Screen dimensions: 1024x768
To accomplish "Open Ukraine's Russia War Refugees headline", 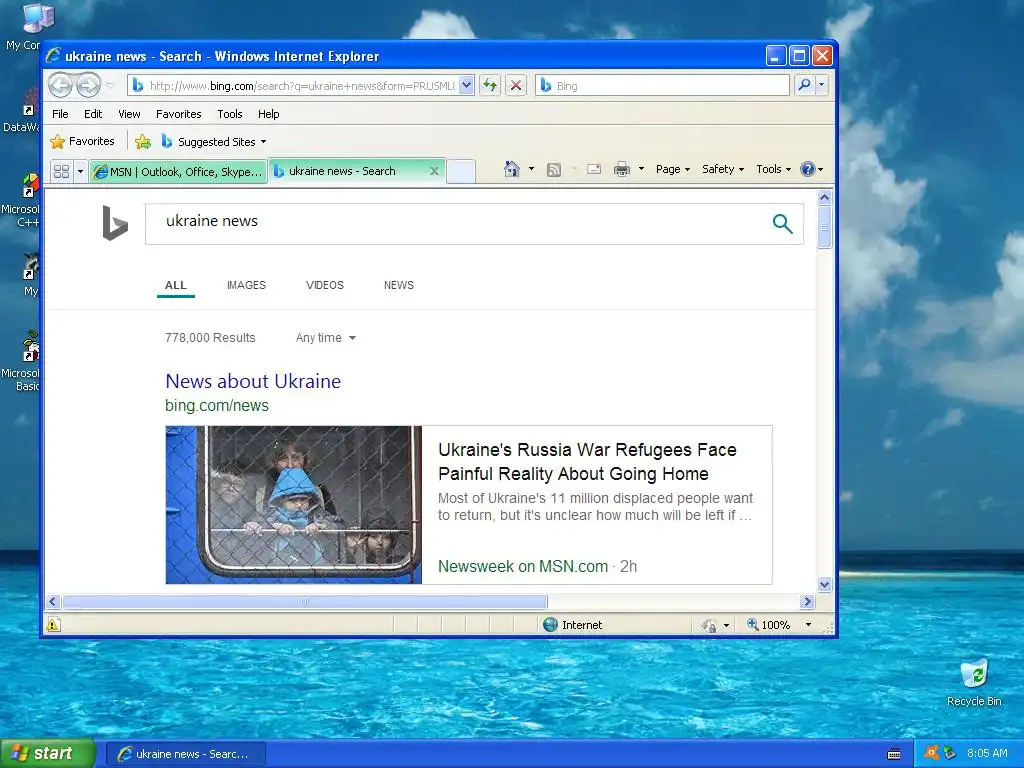I will point(587,462).
